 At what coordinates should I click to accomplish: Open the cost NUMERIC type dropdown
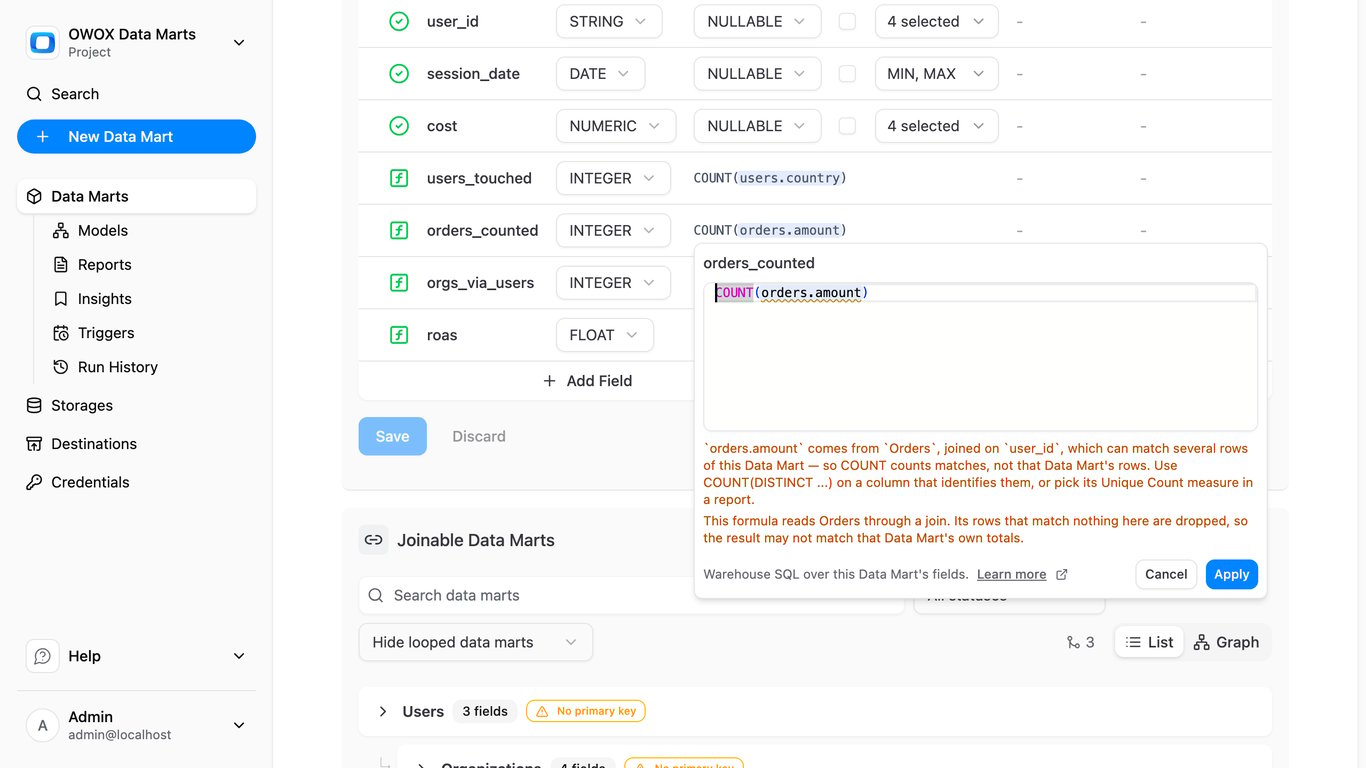click(x=616, y=126)
